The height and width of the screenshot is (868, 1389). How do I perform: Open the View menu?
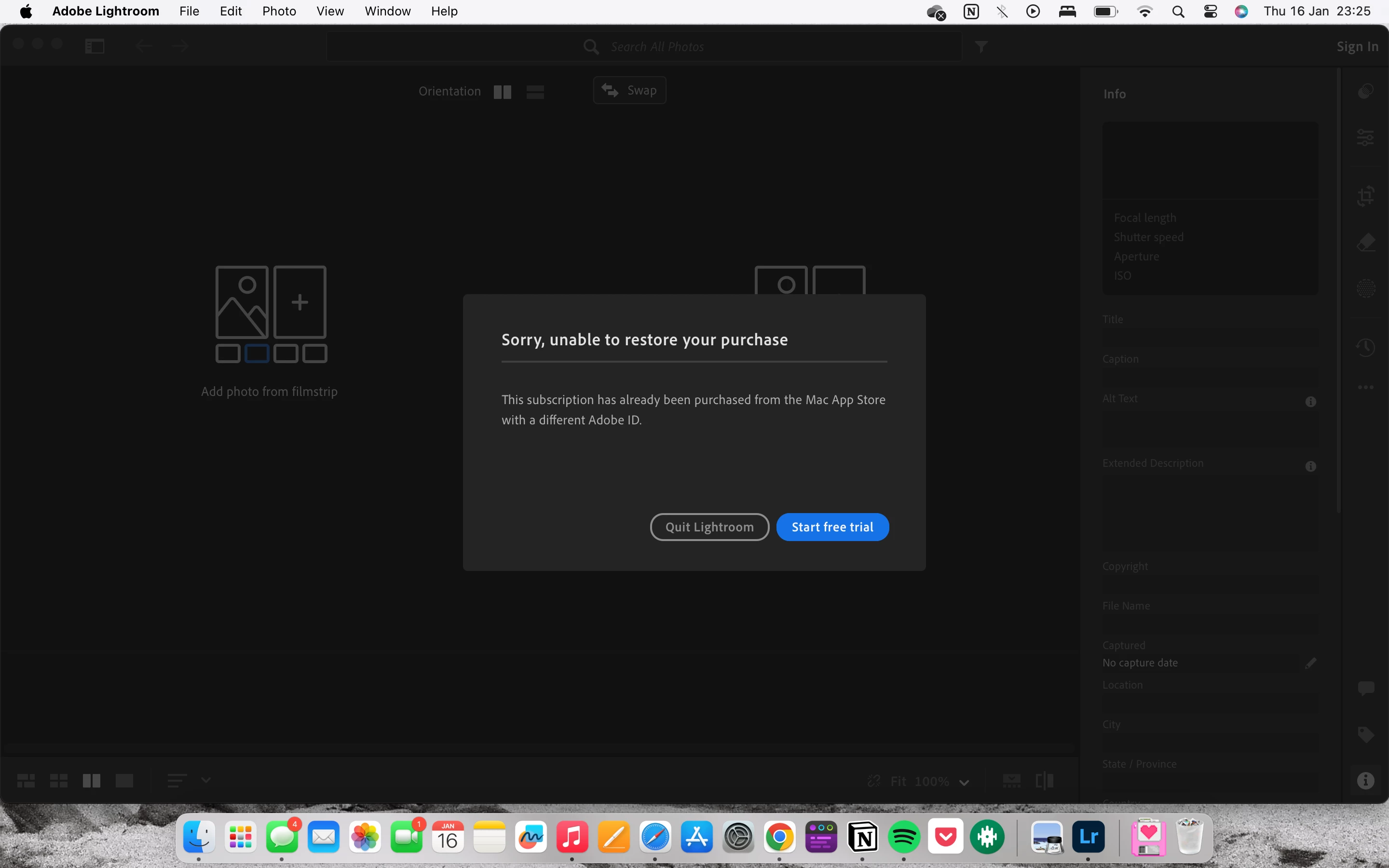(x=330, y=12)
